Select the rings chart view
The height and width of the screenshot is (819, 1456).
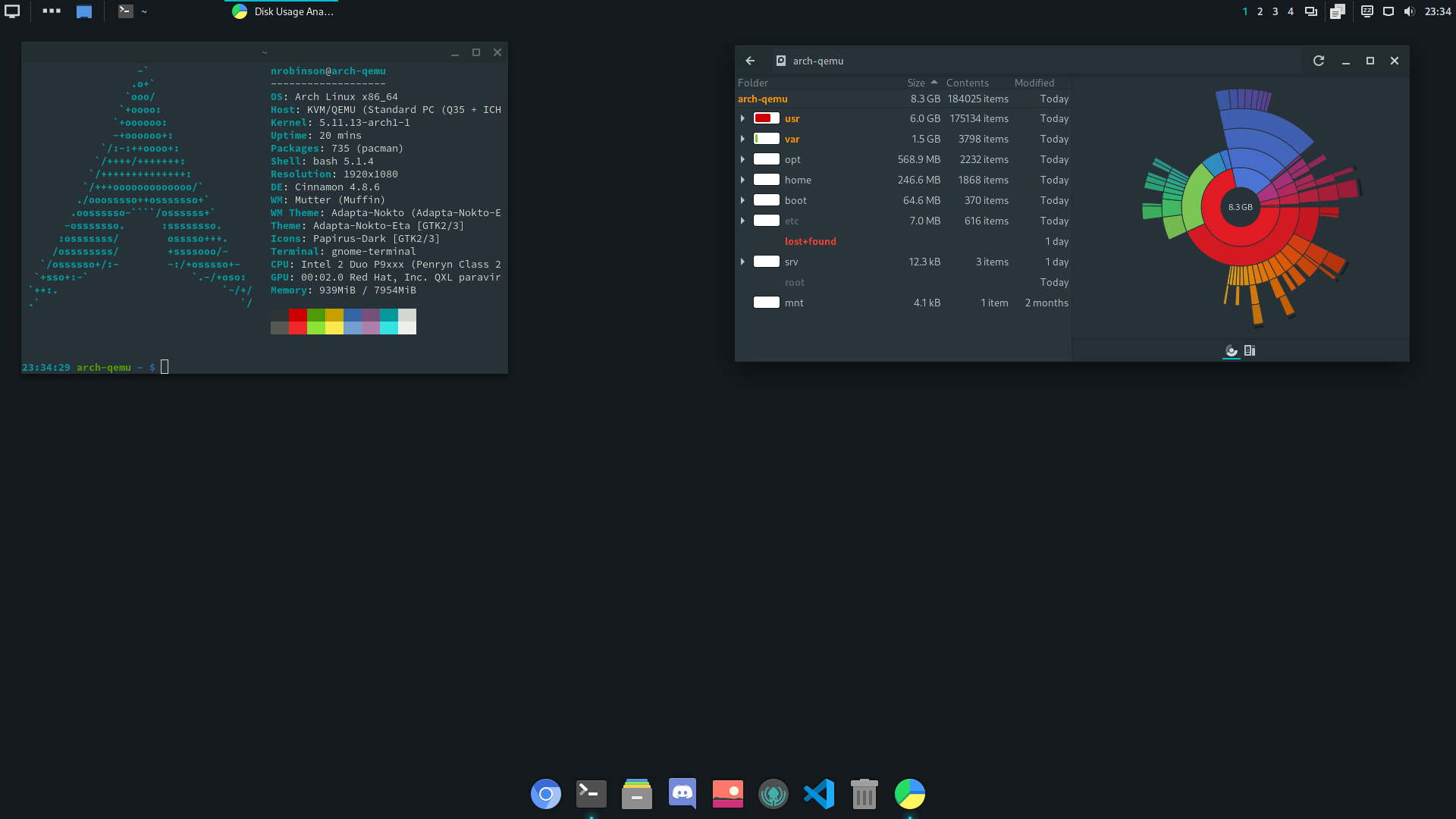click(x=1232, y=350)
